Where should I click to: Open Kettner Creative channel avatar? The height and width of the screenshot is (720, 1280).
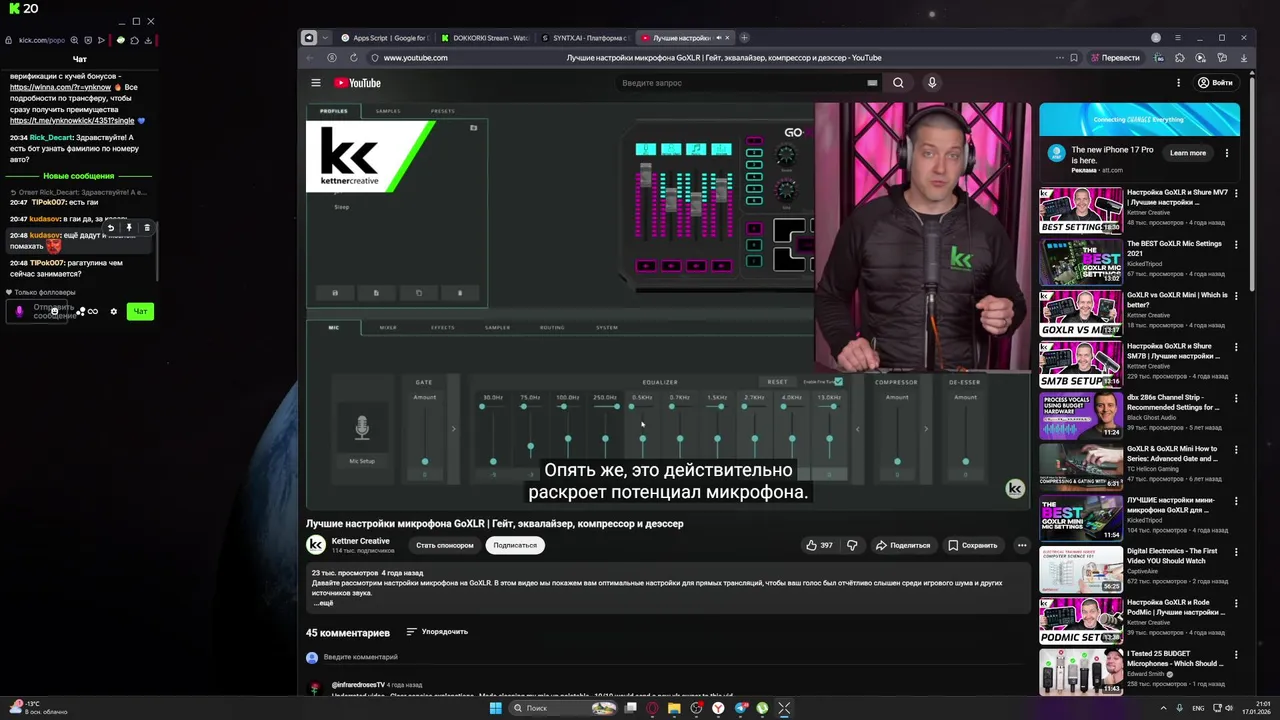[x=316, y=544]
